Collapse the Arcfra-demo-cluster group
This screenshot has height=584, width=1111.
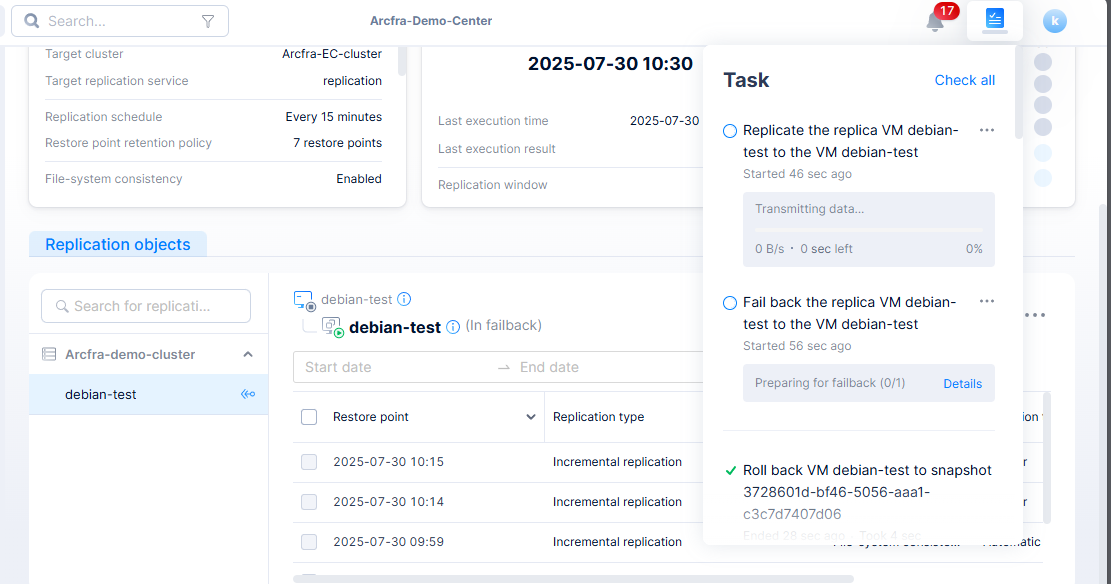(248, 354)
